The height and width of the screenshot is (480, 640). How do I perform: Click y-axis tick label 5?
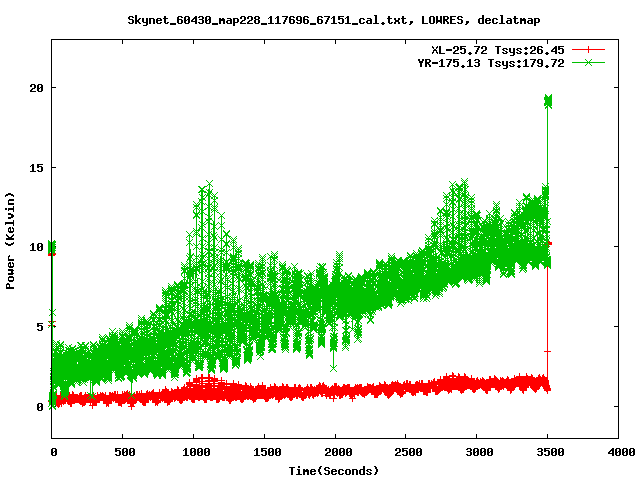coord(40,327)
